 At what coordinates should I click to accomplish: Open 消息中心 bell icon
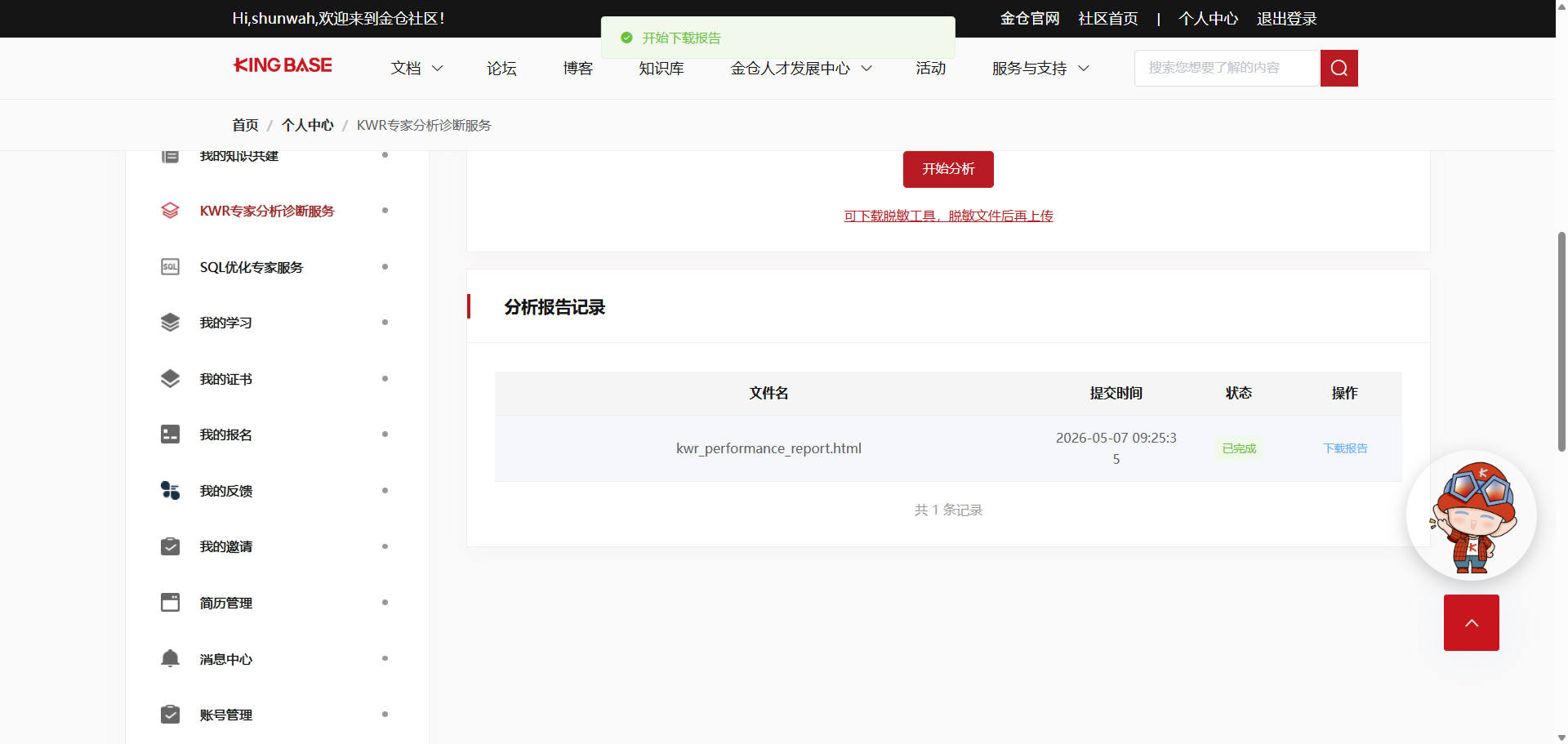point(170,658)
